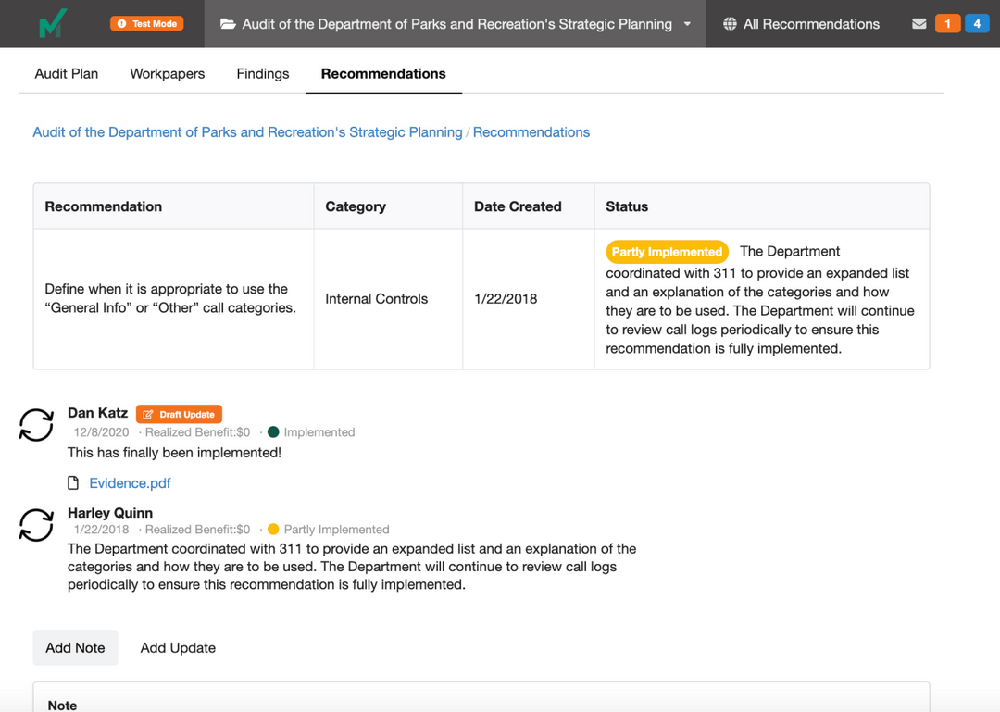
Task: Toggle the Test Mode badge
Action: click(147, 24)
